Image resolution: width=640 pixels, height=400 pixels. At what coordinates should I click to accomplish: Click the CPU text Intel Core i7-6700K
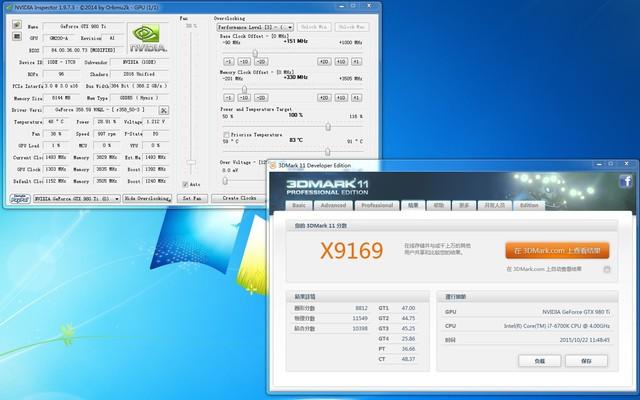click(557, 326)
